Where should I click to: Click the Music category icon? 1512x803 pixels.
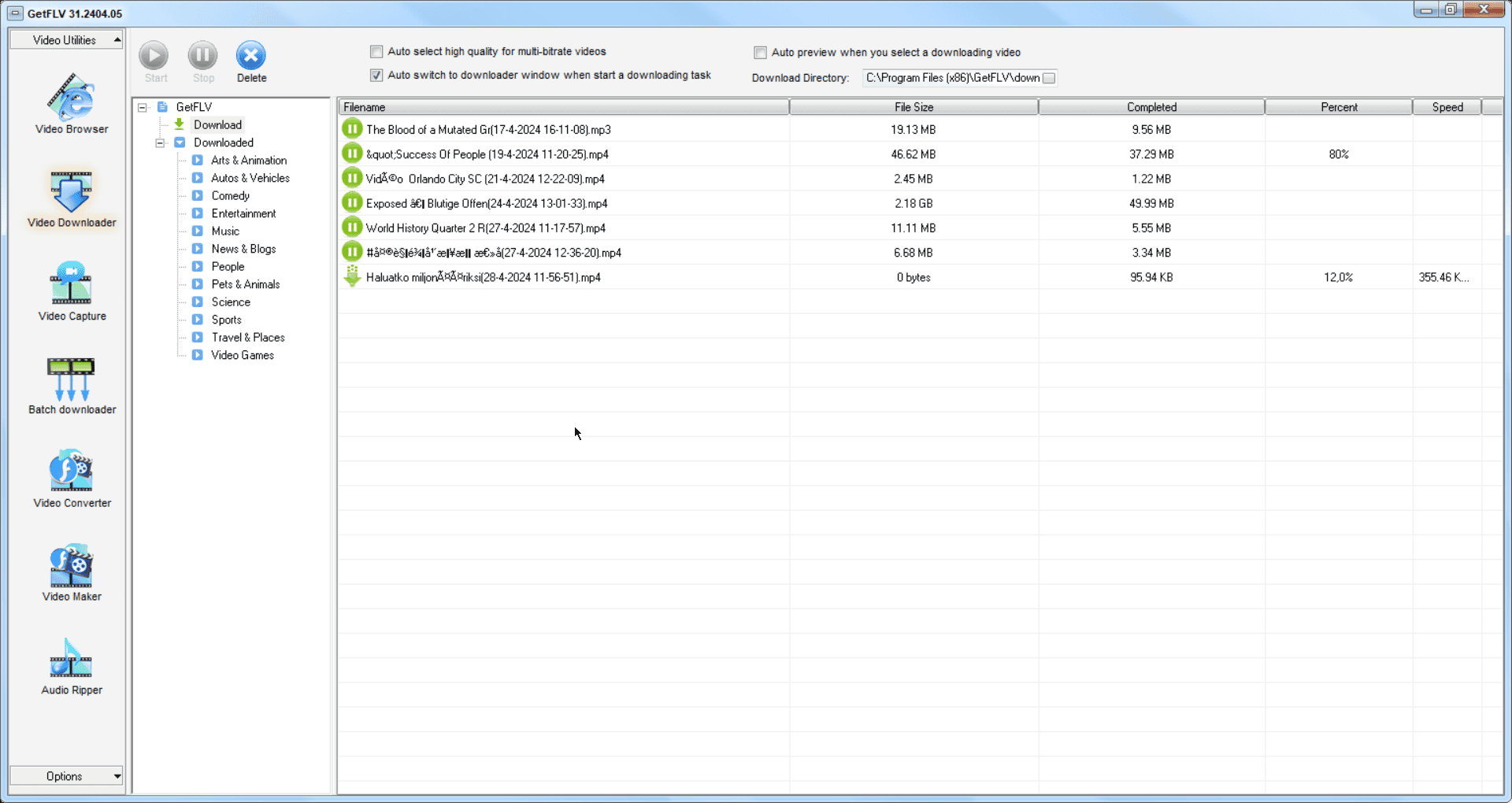pyautogui.click(x=198, y=231)
